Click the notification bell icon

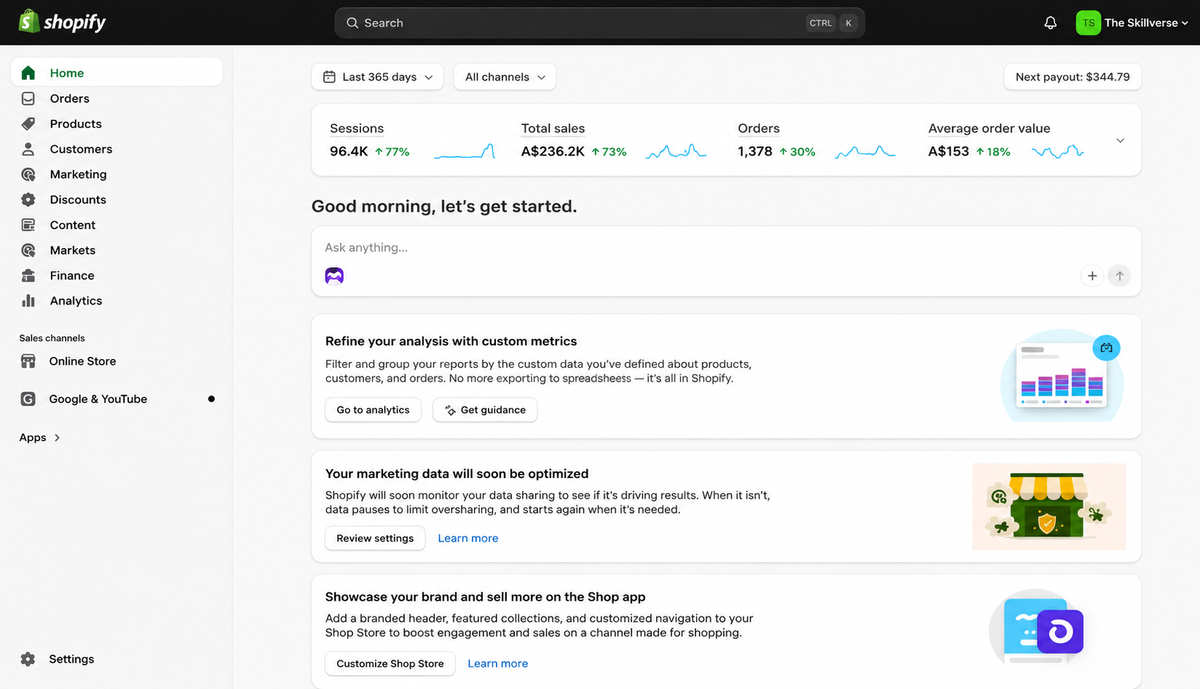click(1050, 22)
